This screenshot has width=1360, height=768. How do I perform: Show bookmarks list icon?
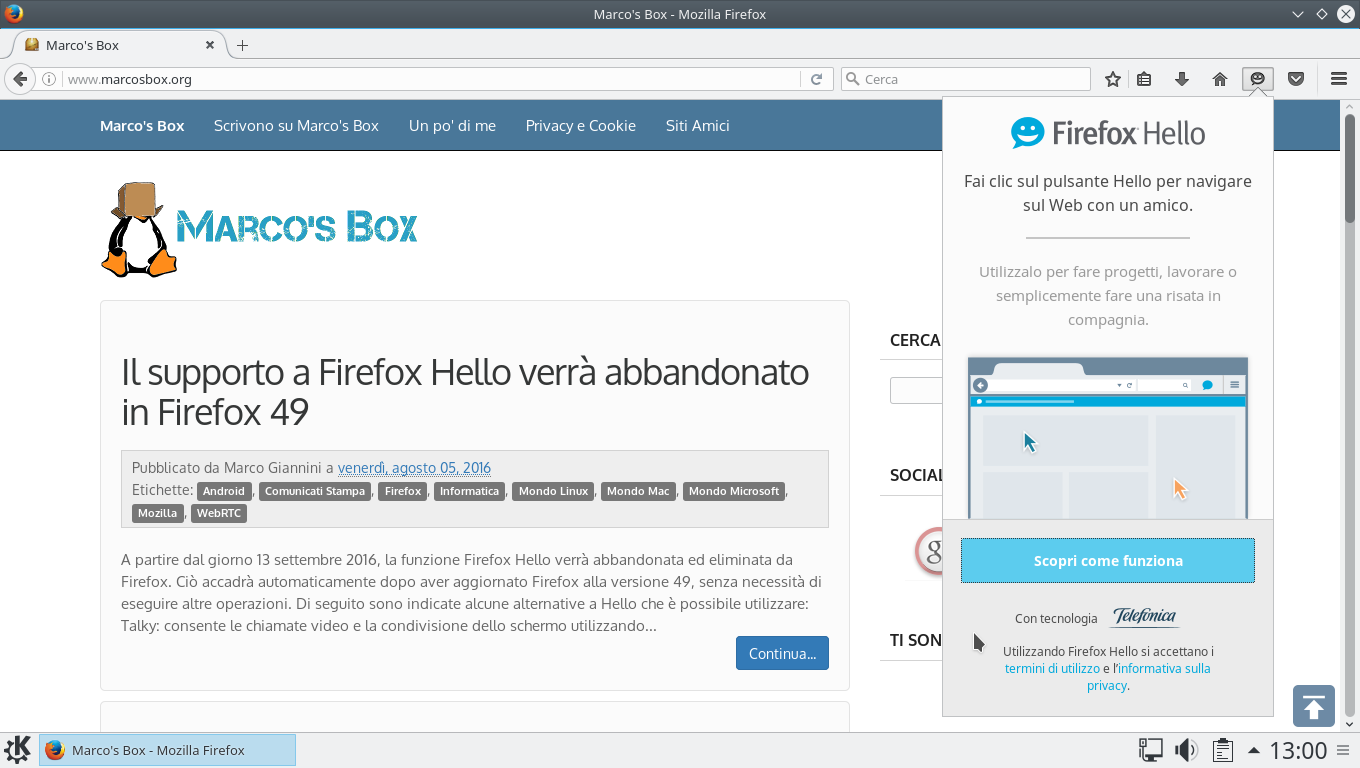(x=1145, y=79)
